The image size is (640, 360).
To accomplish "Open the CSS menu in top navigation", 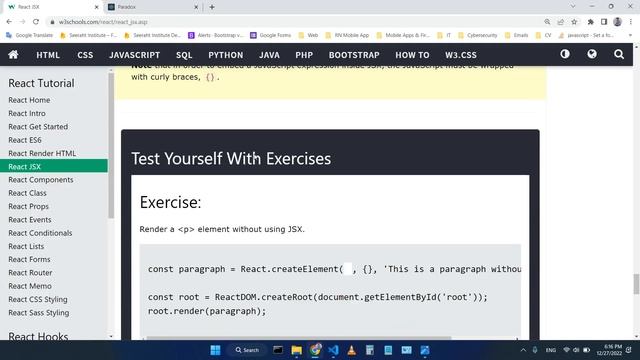I will pos(85,55).
